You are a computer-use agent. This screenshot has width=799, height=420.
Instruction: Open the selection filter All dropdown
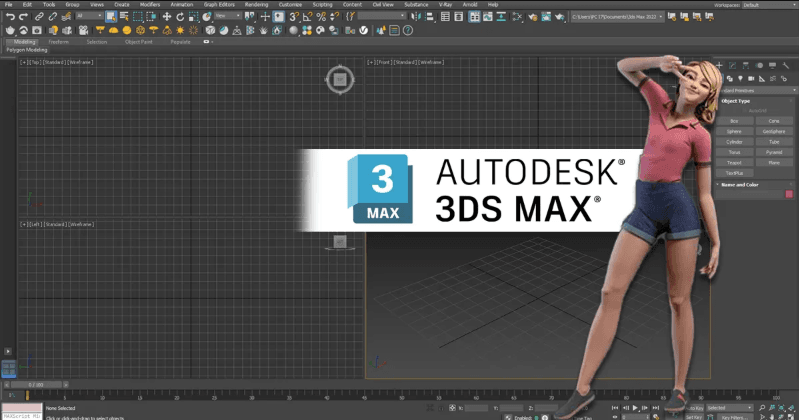coord(89,16)
